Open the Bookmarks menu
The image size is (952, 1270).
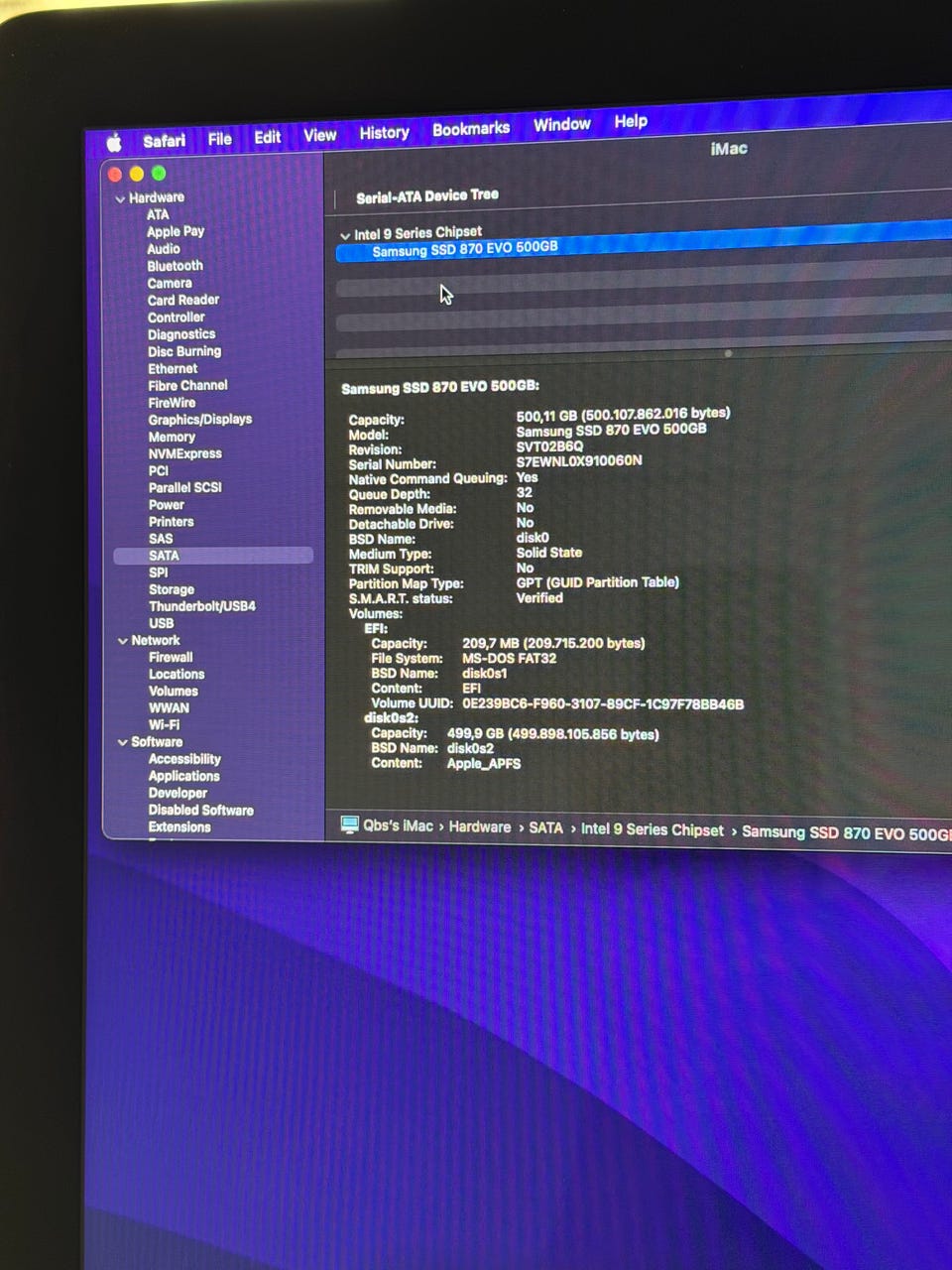pyautogui.click(x=471, y=128)
